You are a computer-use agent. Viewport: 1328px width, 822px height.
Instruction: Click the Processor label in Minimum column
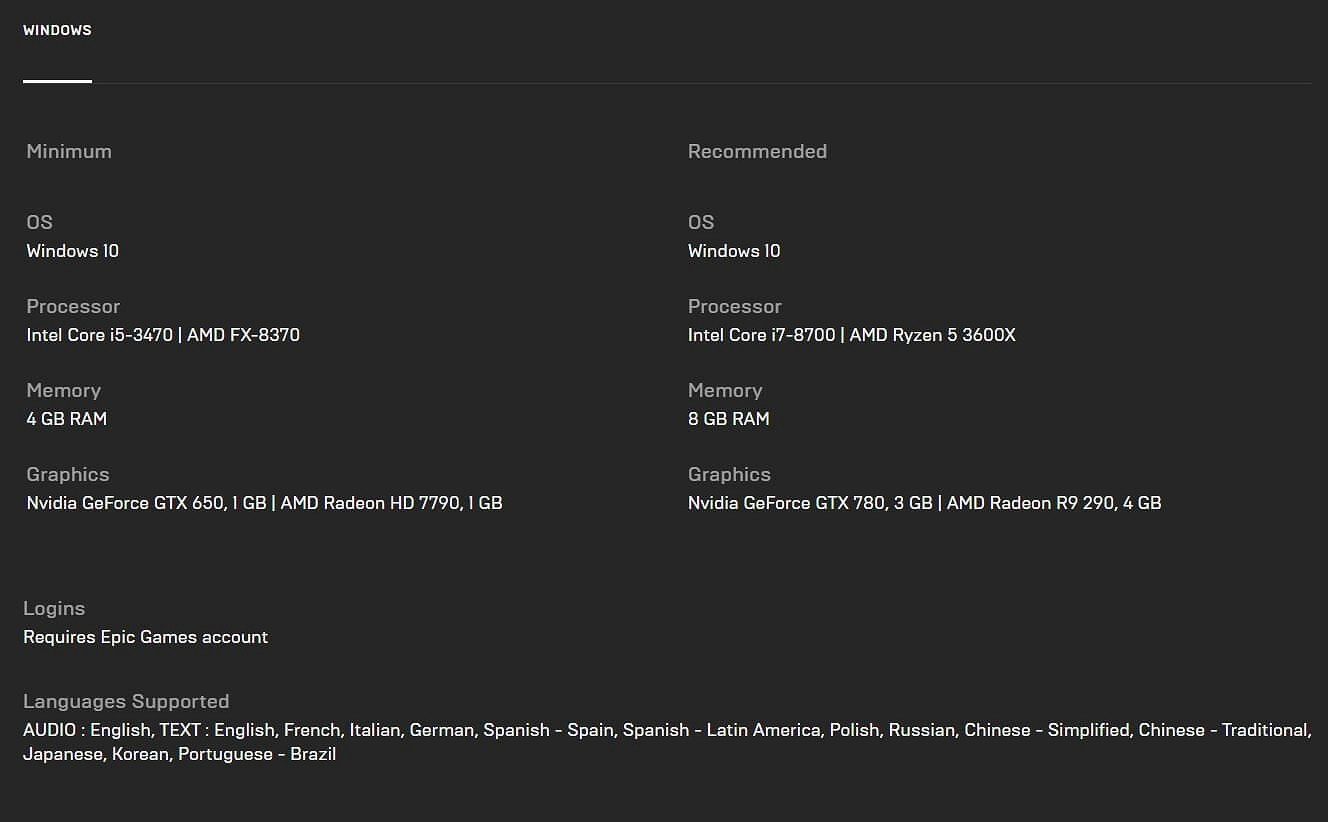(x=73, y=307)
